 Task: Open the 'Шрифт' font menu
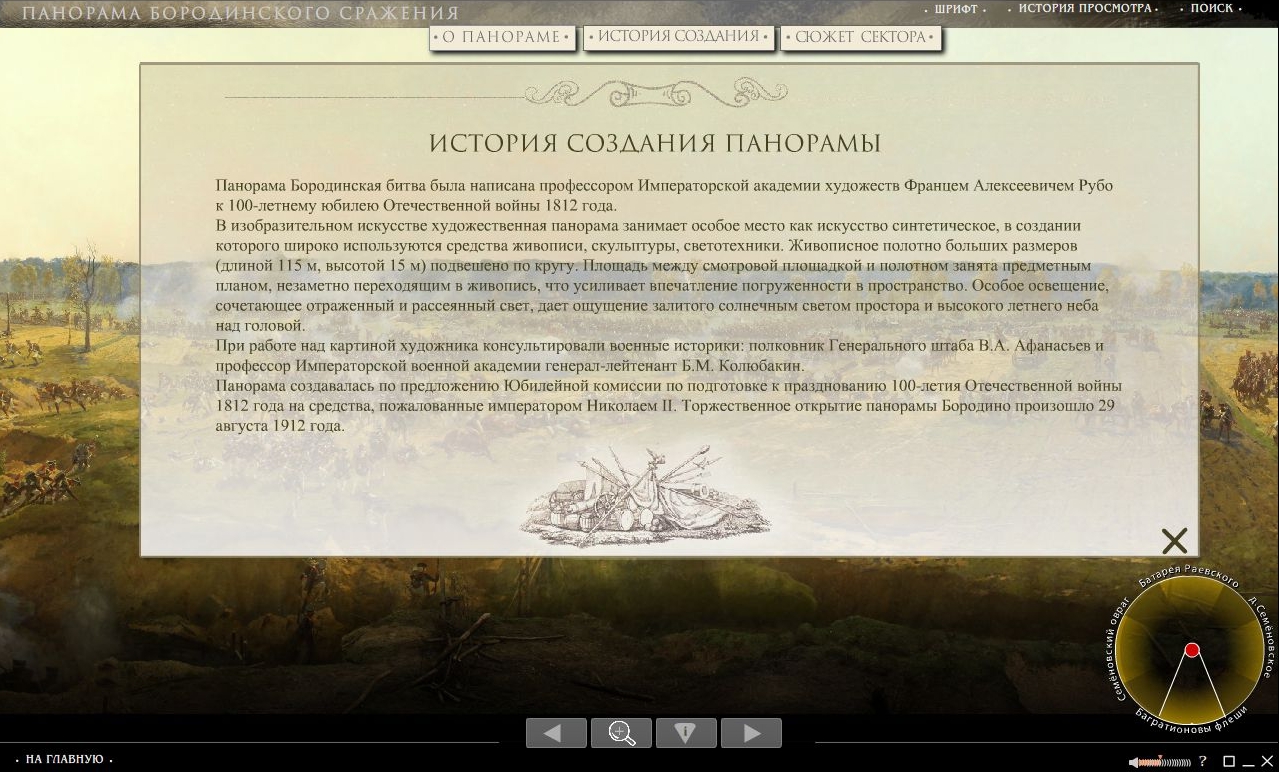click(x=956, y=9)
